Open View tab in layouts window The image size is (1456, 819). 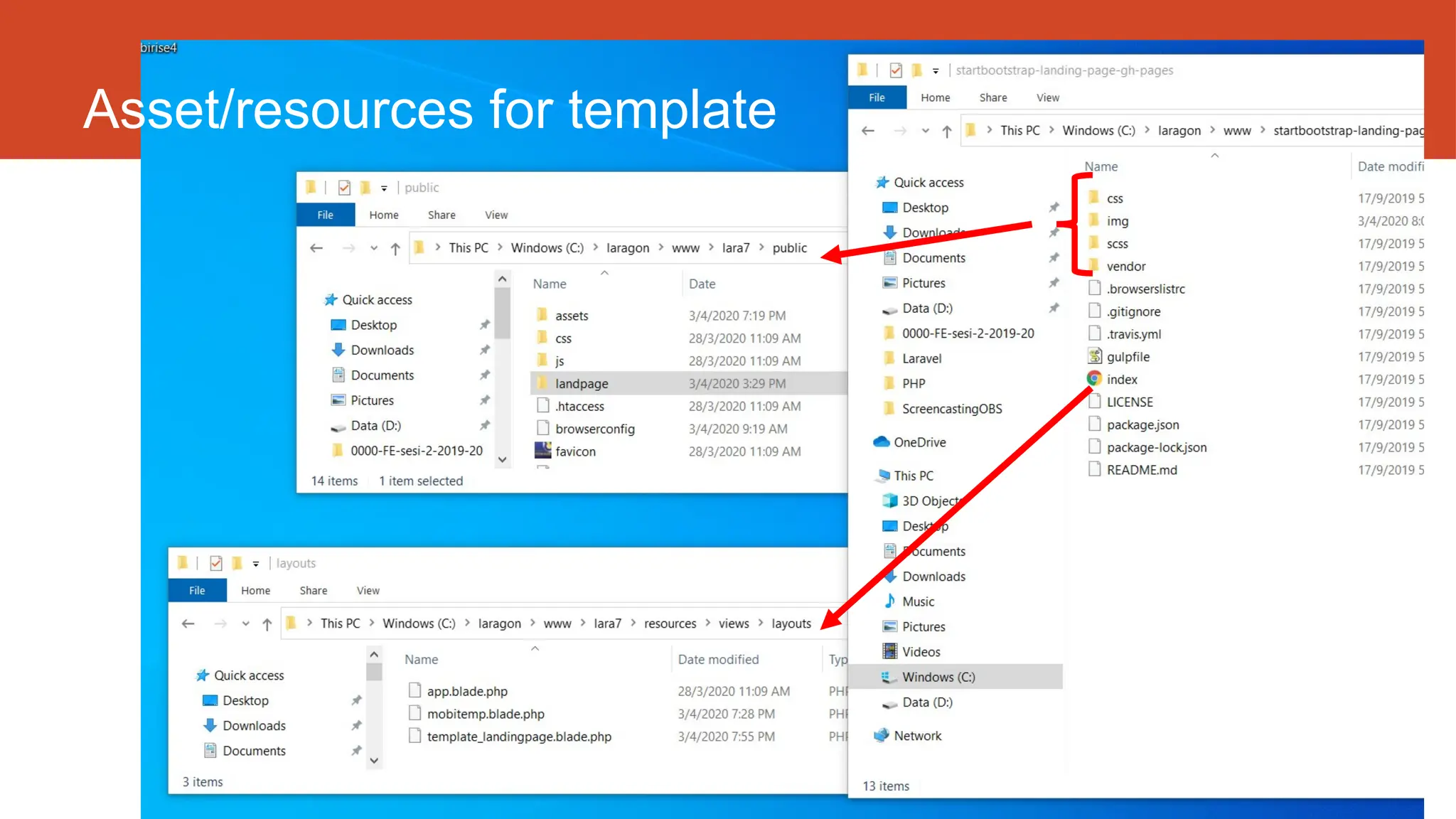pyautogui.click(x=368, y=590)
